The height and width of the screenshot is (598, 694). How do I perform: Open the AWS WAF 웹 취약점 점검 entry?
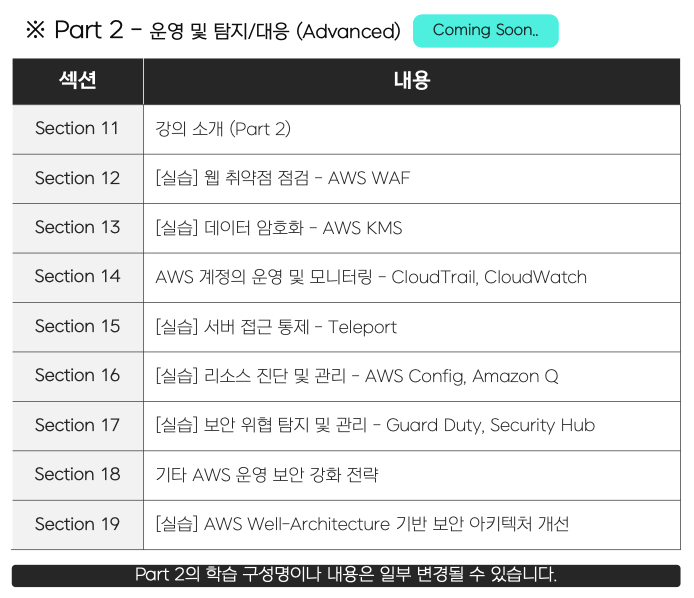coord(283,178)
